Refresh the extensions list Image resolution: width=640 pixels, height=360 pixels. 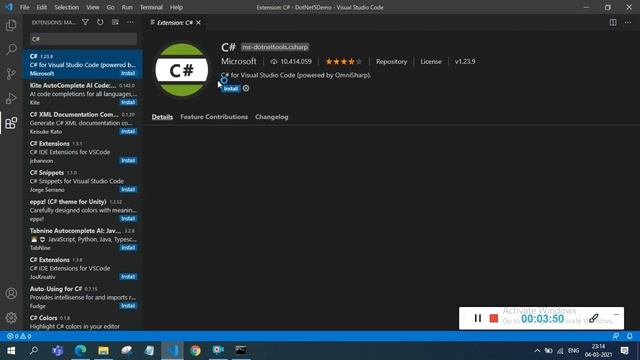[x=100, y=22]
